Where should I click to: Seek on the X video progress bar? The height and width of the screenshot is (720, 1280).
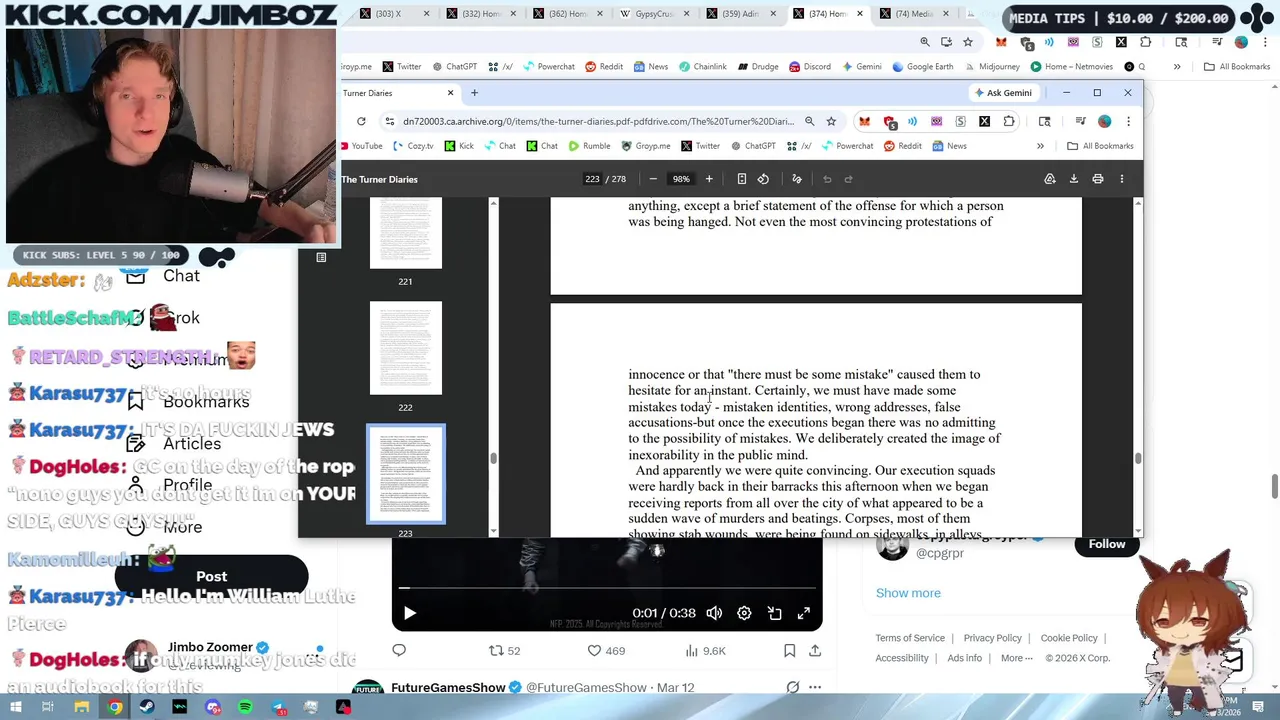(606, 588)
